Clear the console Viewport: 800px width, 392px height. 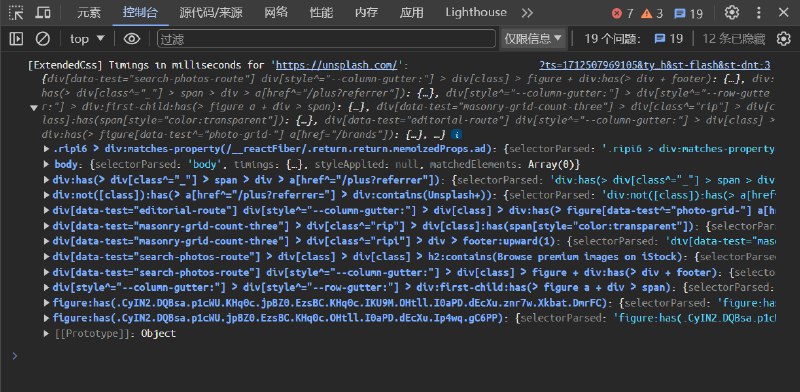point(42,39)
